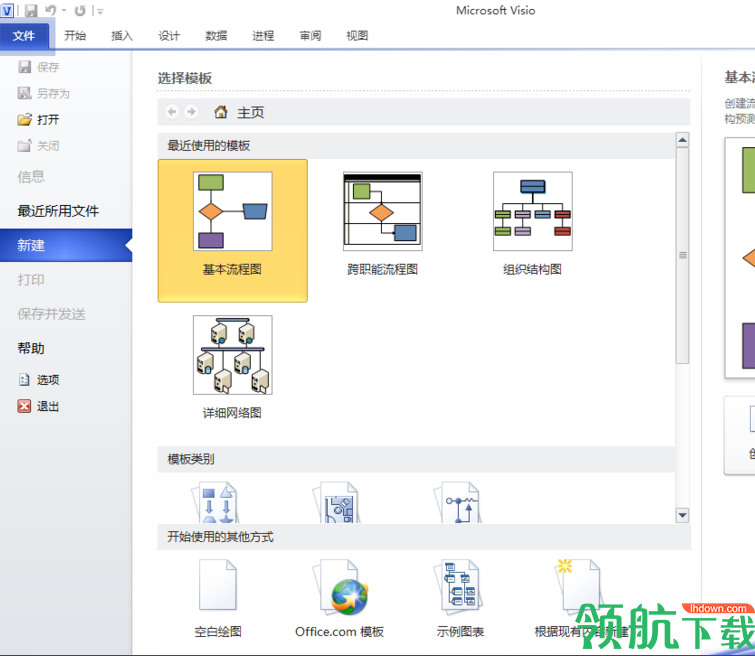Click the scrollbar up arrow in template list
This screenshot has height=656, width=755.
682,140
